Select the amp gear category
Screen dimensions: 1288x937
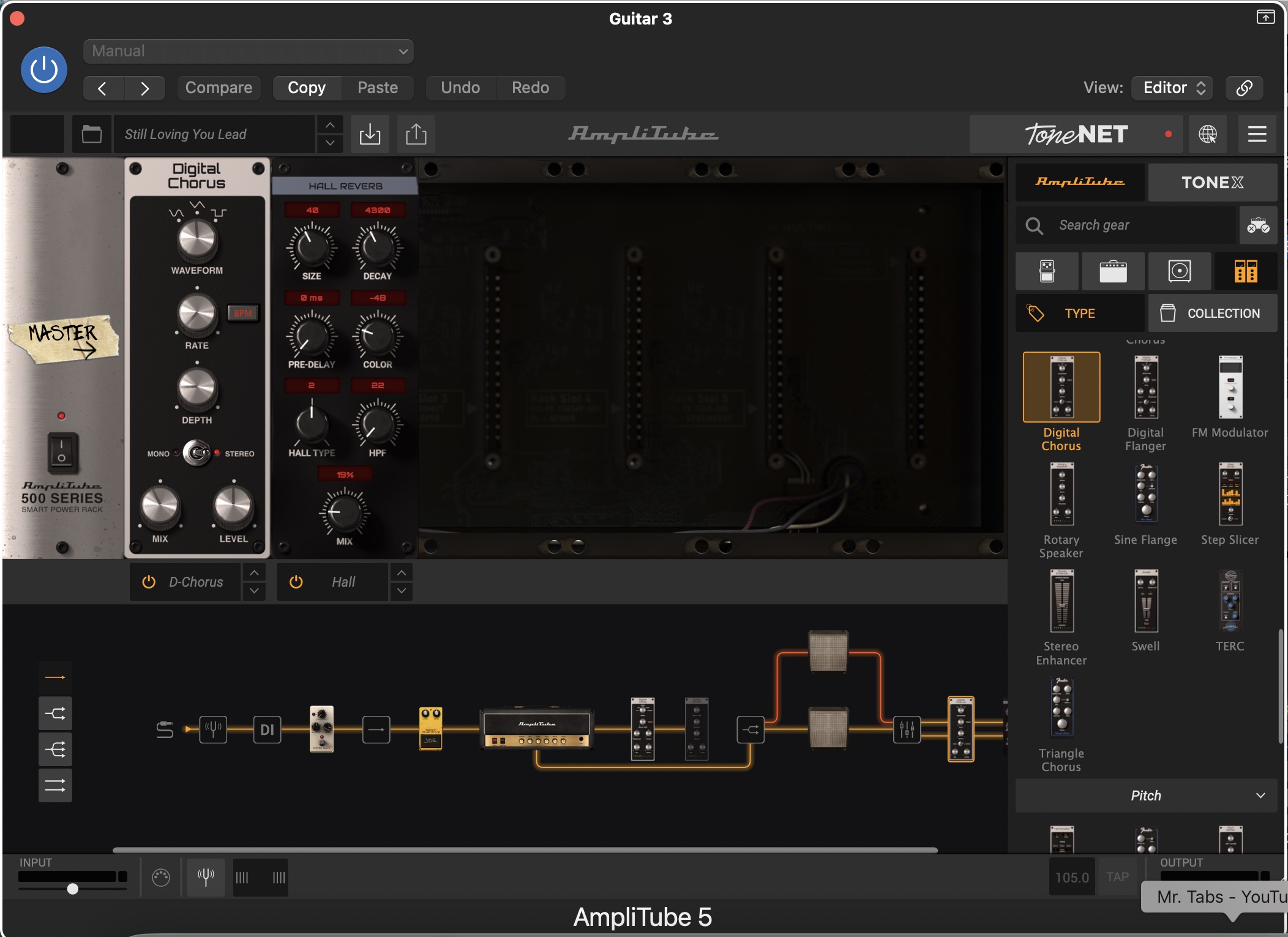coord(1113,271)
